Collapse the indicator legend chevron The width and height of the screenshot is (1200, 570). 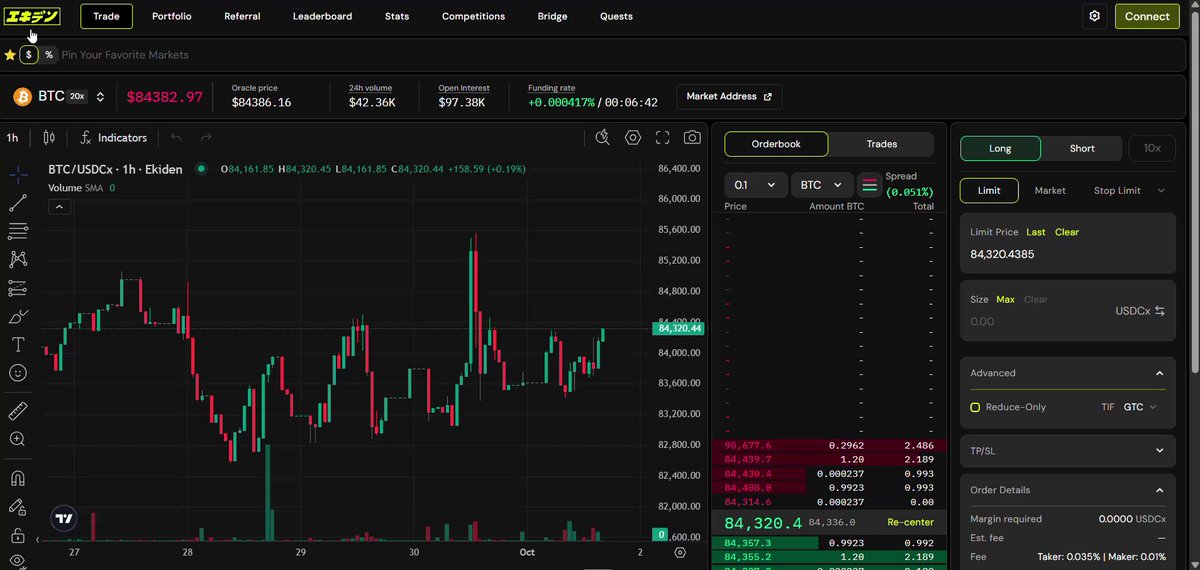[58, 207]
